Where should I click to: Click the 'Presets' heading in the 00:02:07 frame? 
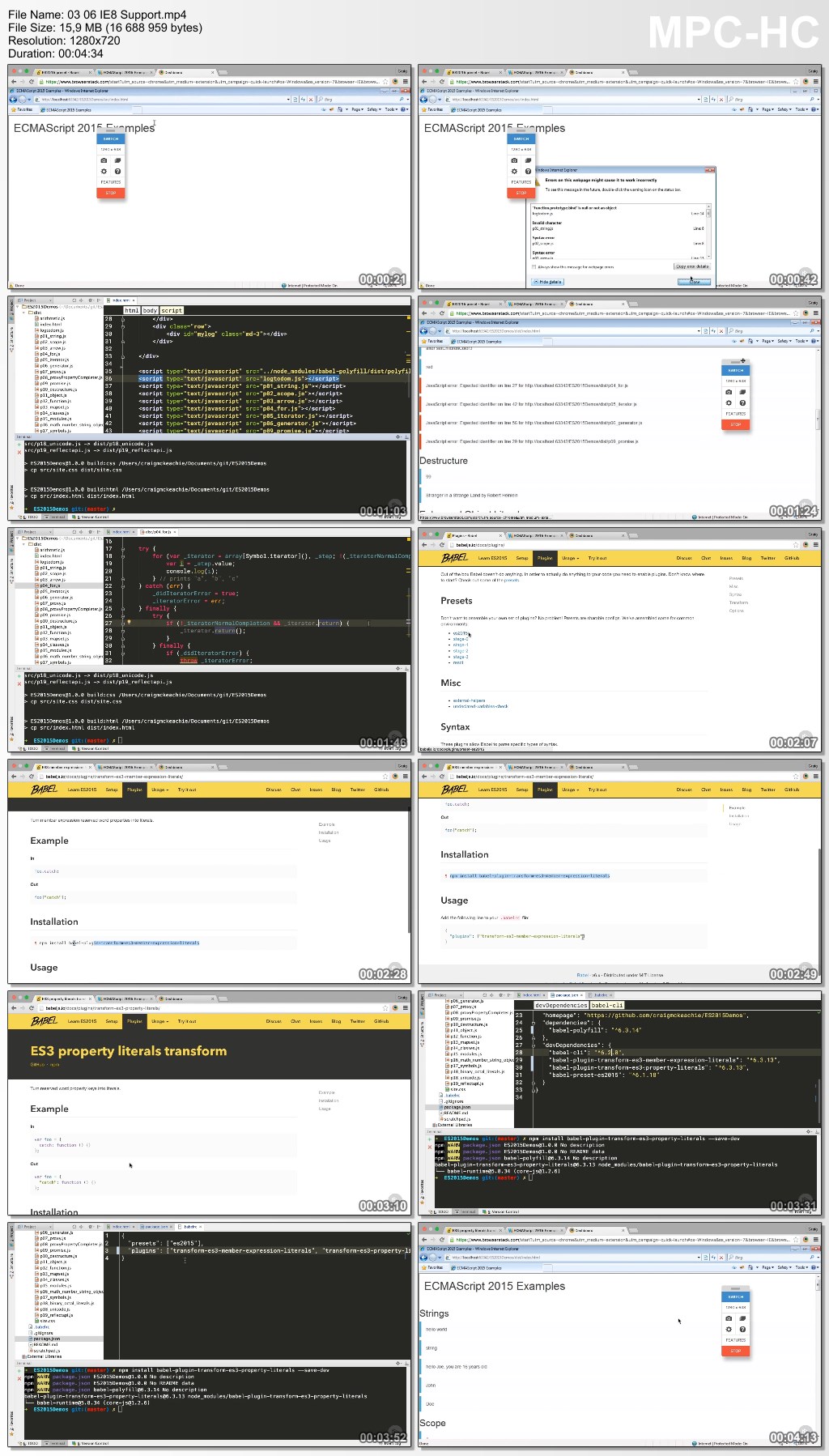coord(457,601)
